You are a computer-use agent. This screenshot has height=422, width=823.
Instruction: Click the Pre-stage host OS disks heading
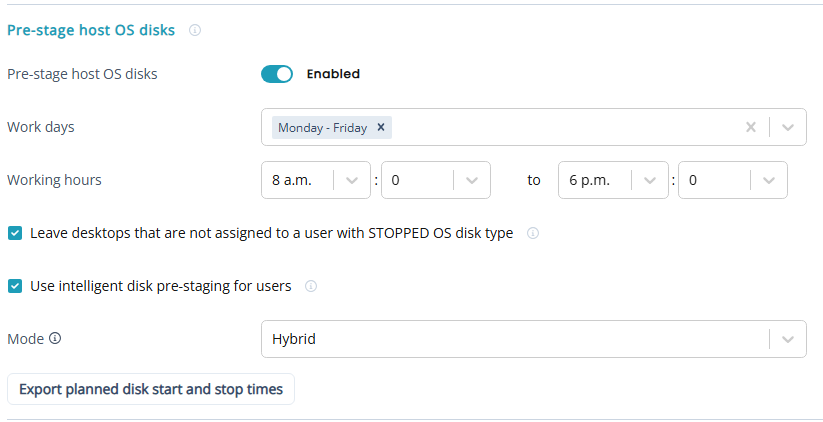coord(91,30)
